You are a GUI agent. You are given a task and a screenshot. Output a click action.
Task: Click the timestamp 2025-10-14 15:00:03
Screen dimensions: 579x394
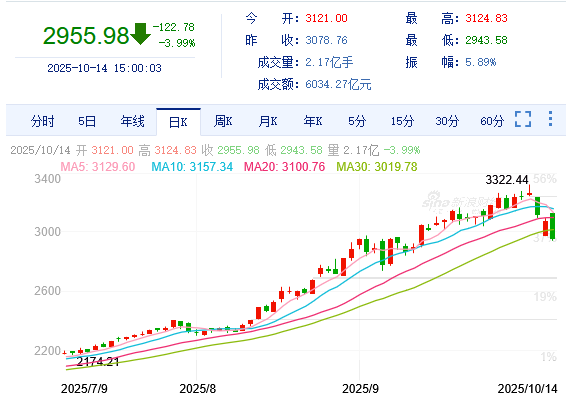(105, 68)
